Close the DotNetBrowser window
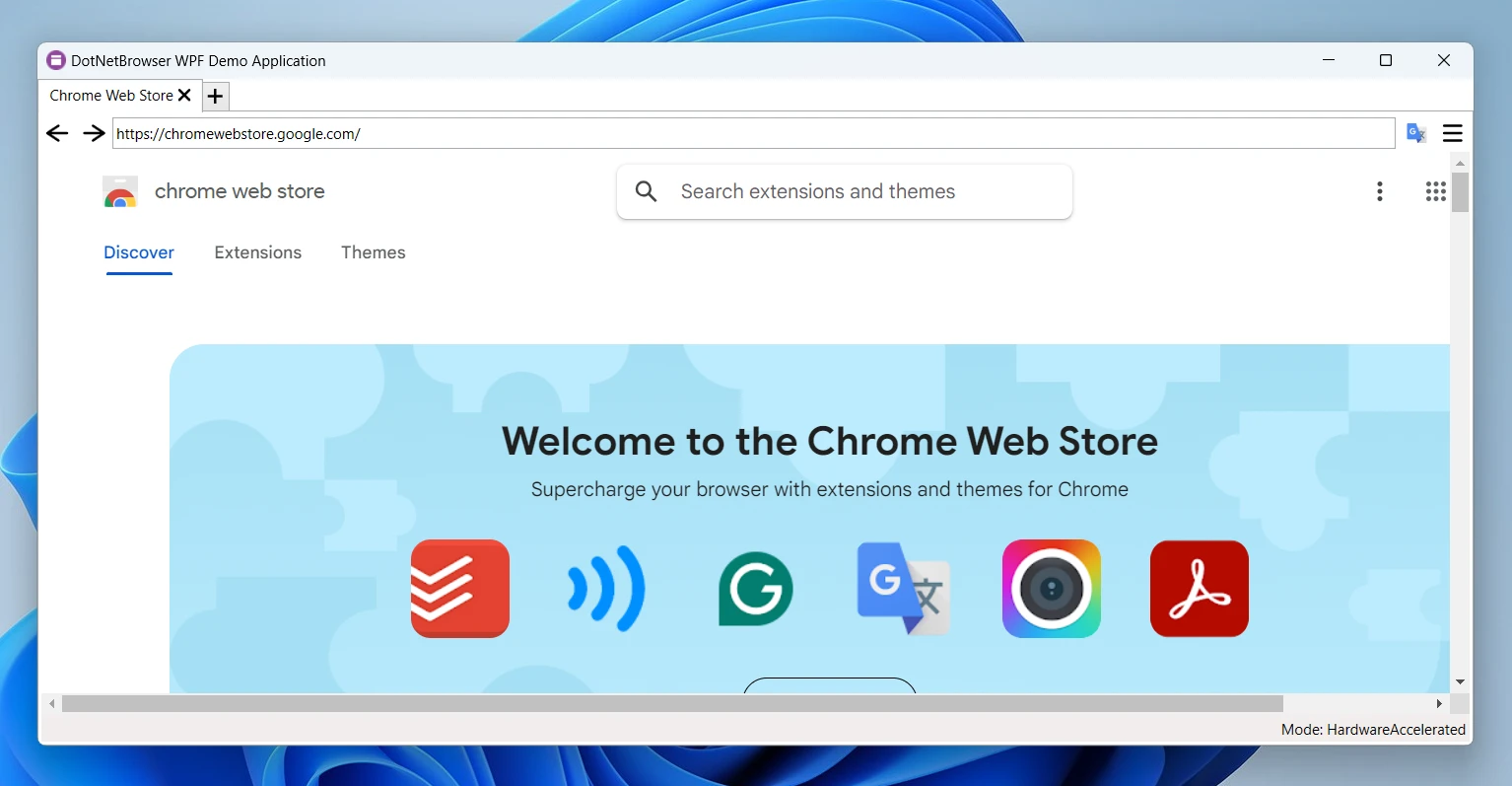Image resolution: width=1512 pixels, height=786 pixels. pyautogui.click(x=1444, y=60)
